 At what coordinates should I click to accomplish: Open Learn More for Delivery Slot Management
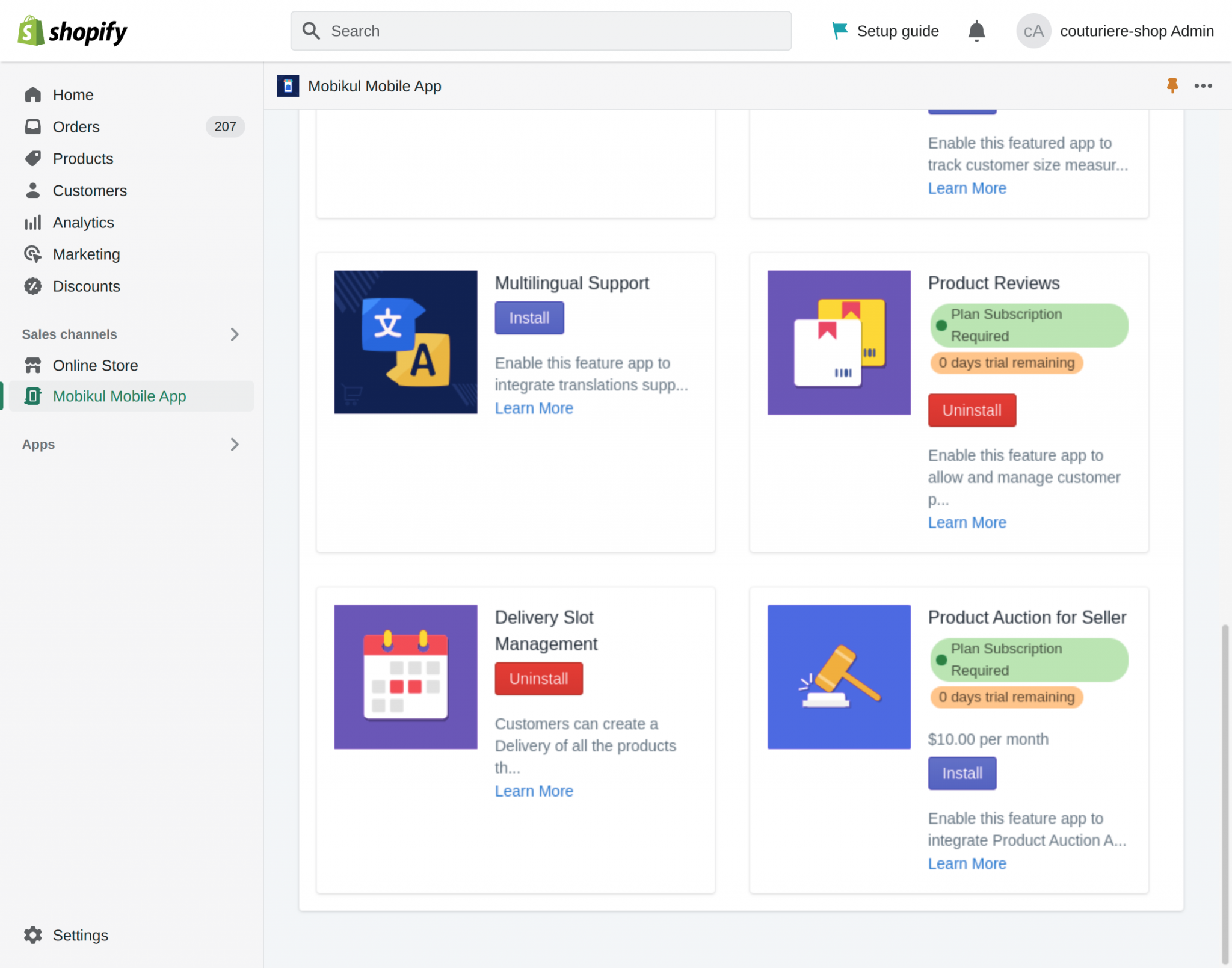[534, 791]
